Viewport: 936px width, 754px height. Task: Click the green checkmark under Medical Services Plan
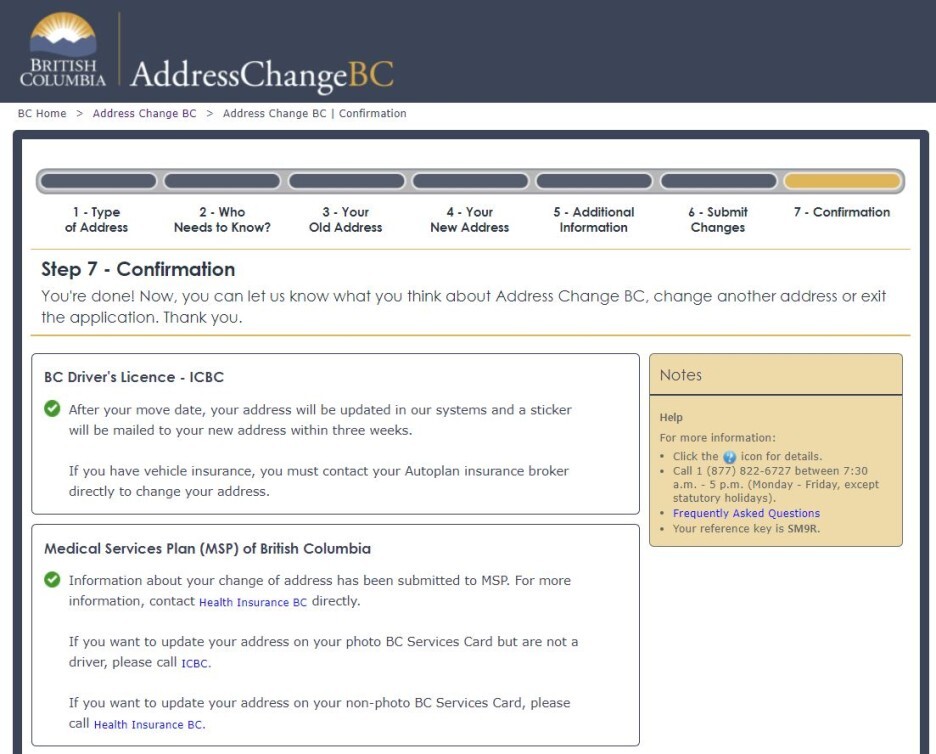52,580
